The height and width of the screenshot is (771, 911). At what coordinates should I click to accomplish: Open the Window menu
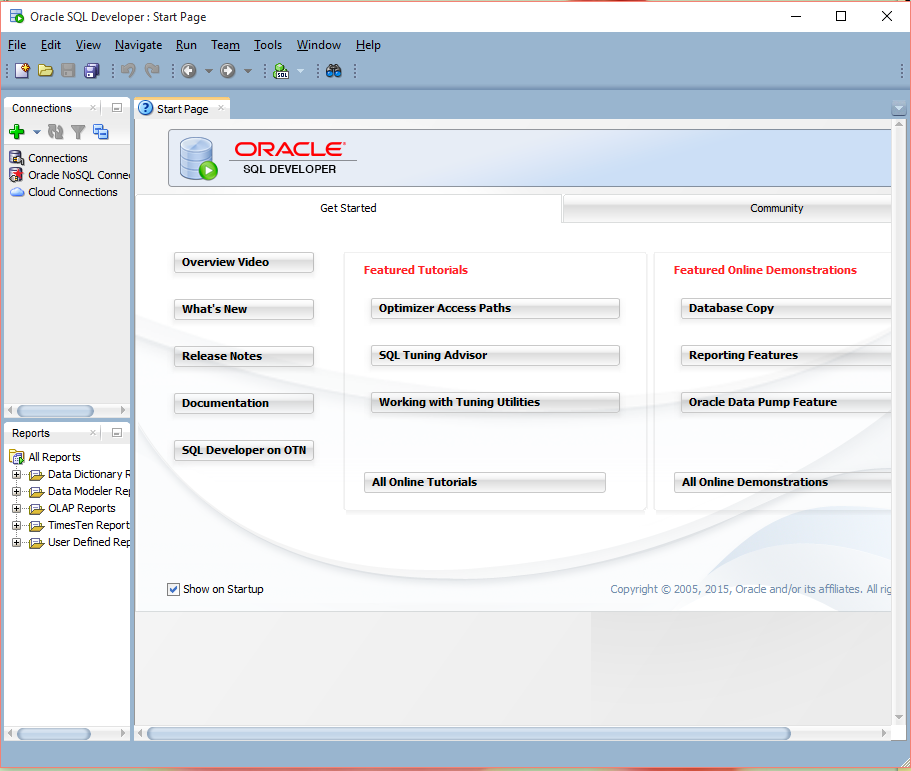pyautogui.click(x=318, y=45)
